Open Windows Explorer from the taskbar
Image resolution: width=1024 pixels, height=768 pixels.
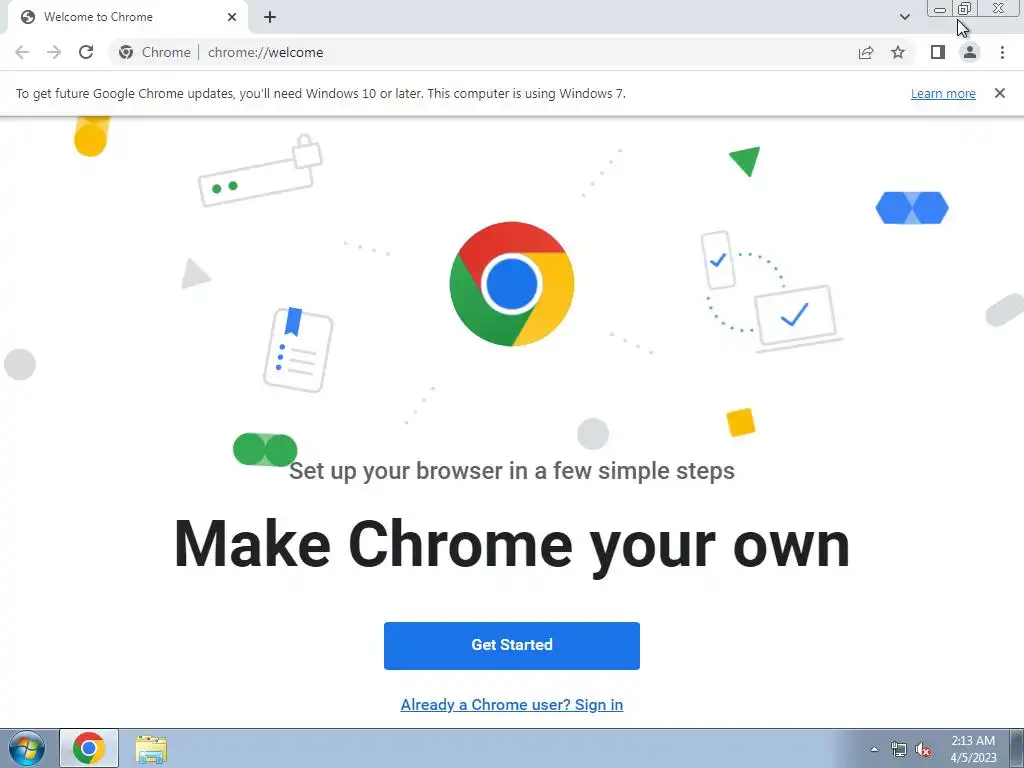coord(151,748)
